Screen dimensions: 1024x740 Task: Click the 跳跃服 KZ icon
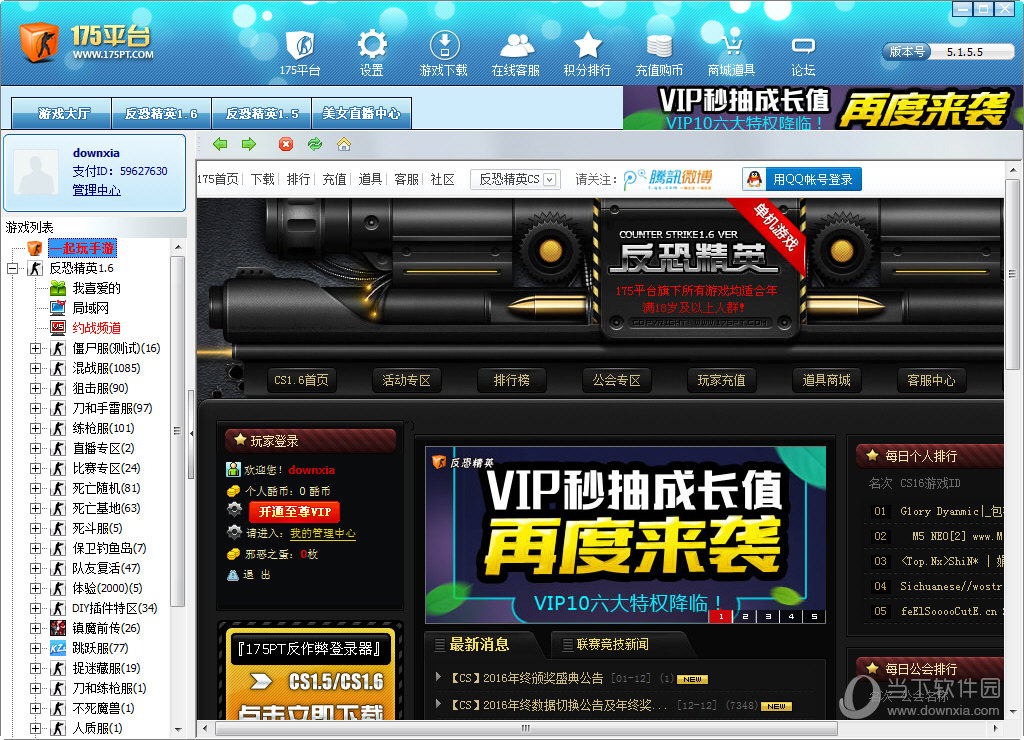click(58, 649)
